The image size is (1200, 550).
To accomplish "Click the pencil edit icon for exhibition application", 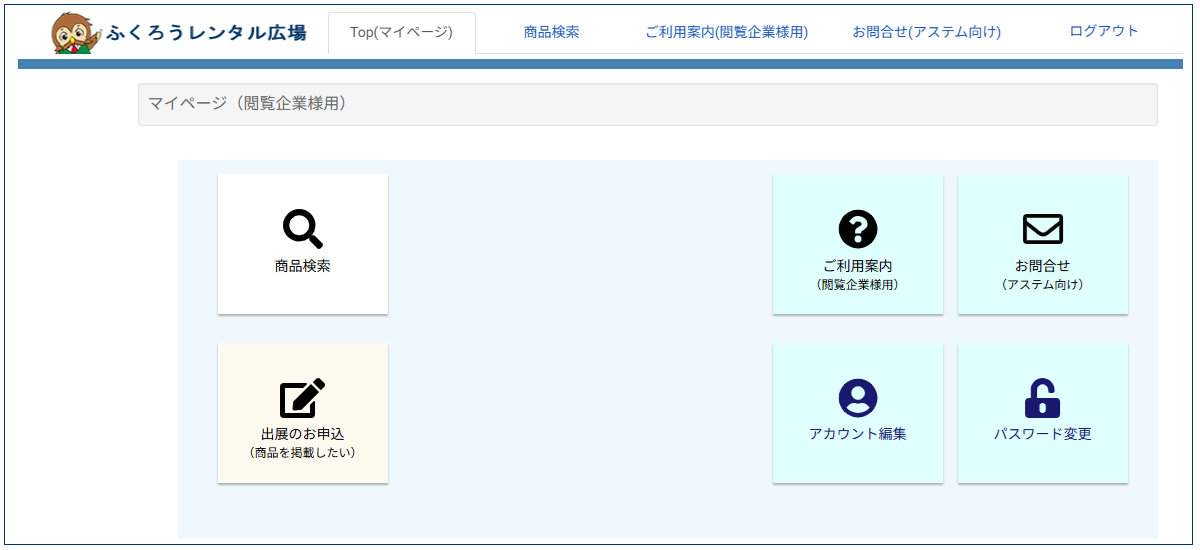I will (x=302, y=398).
